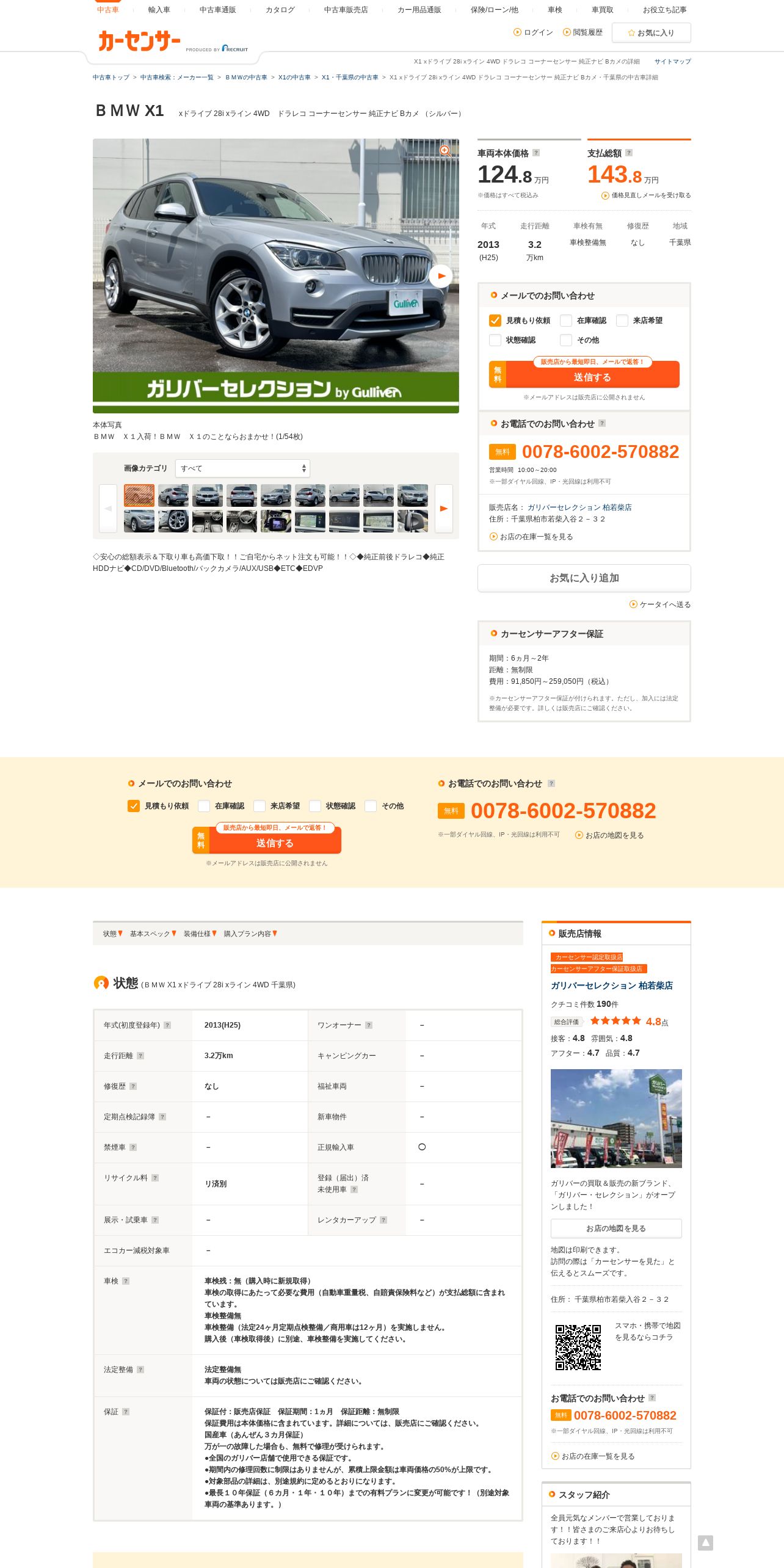Click the main BMW X1 photo
784x1568 pixels.
point(276,276)
